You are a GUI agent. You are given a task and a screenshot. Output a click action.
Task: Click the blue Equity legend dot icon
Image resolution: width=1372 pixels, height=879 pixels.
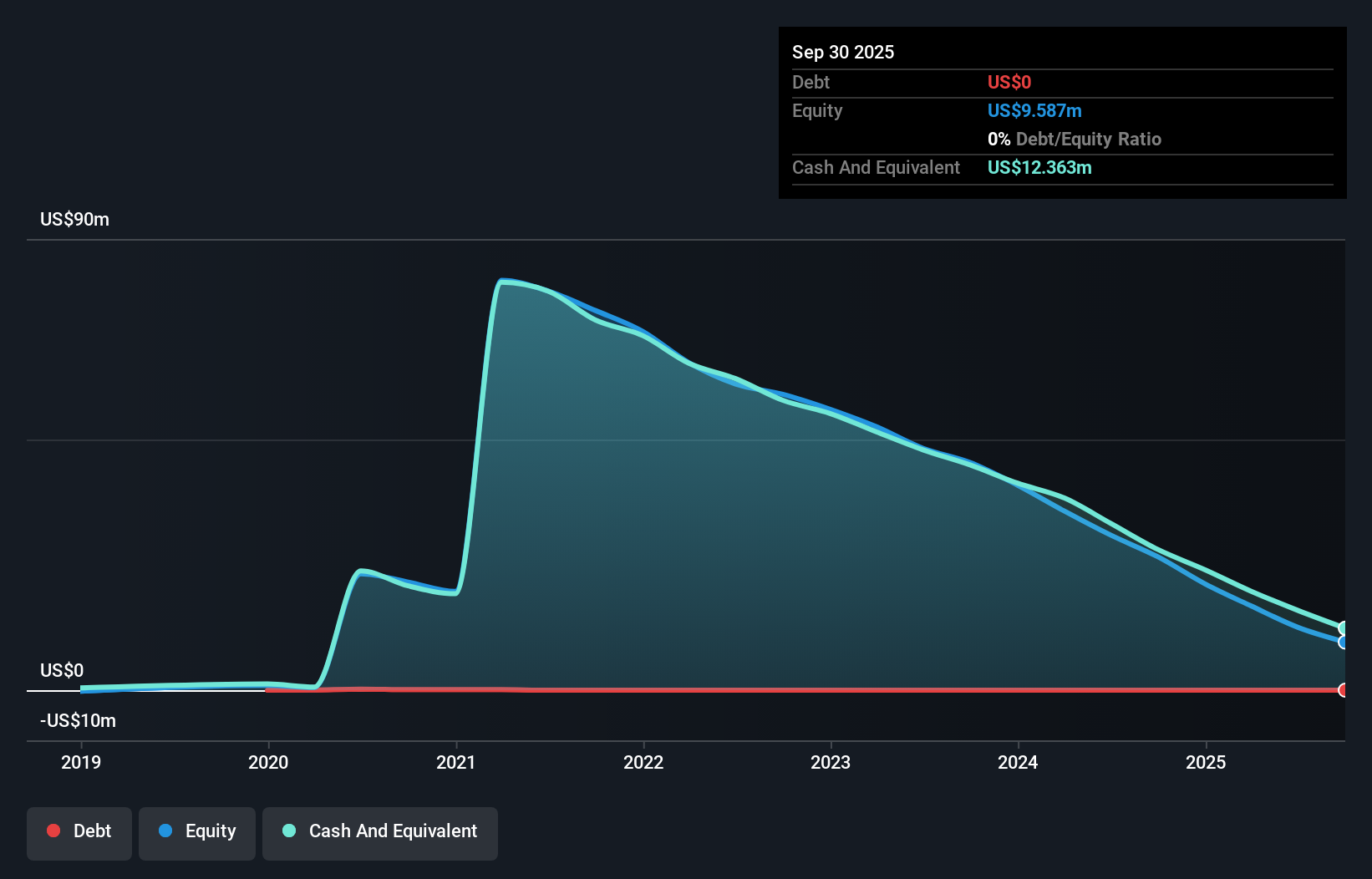click(169, 831)
